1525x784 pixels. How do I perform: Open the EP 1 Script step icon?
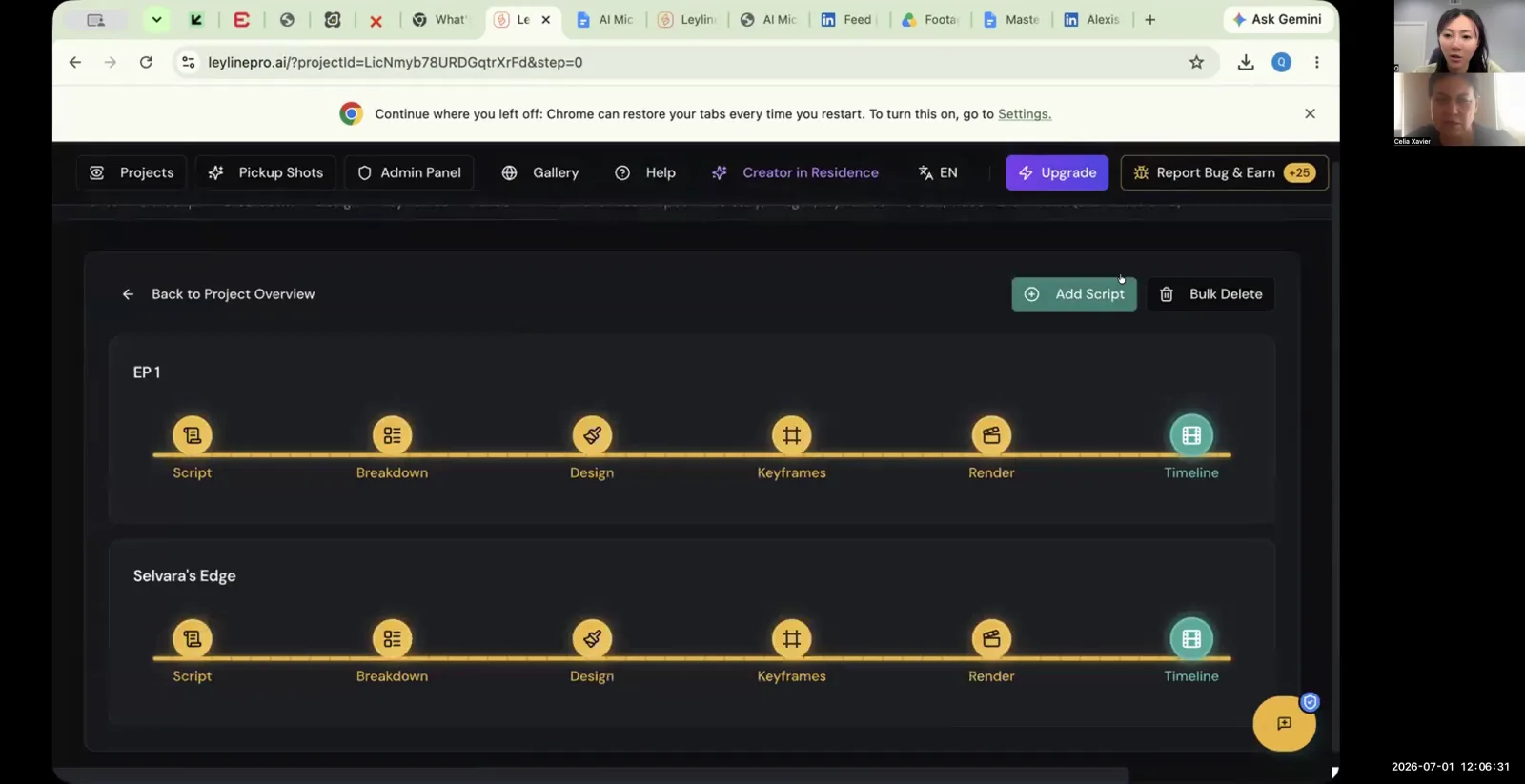click(x=193, y=435)
